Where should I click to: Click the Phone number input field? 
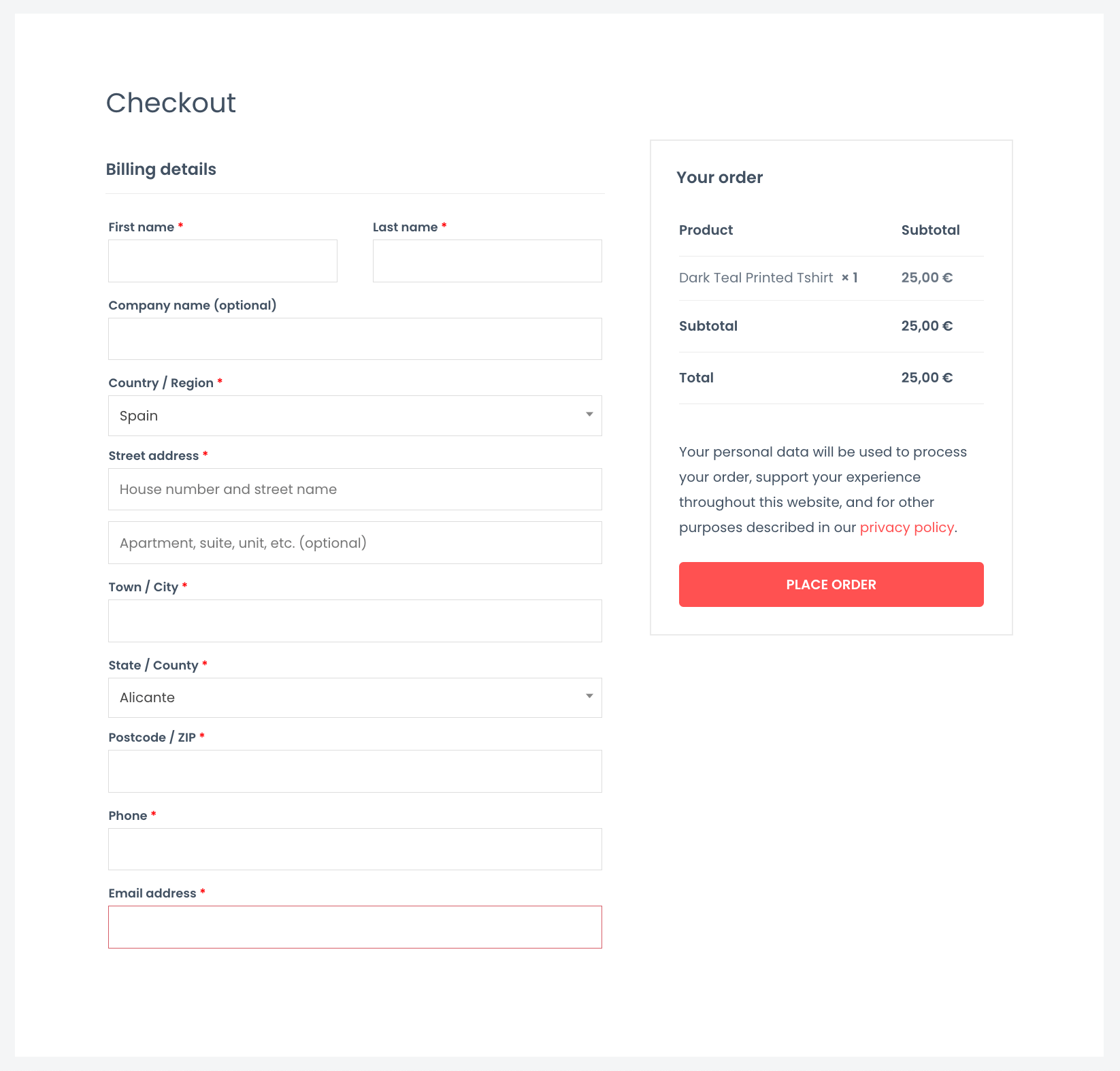click(x=355, y=849)
